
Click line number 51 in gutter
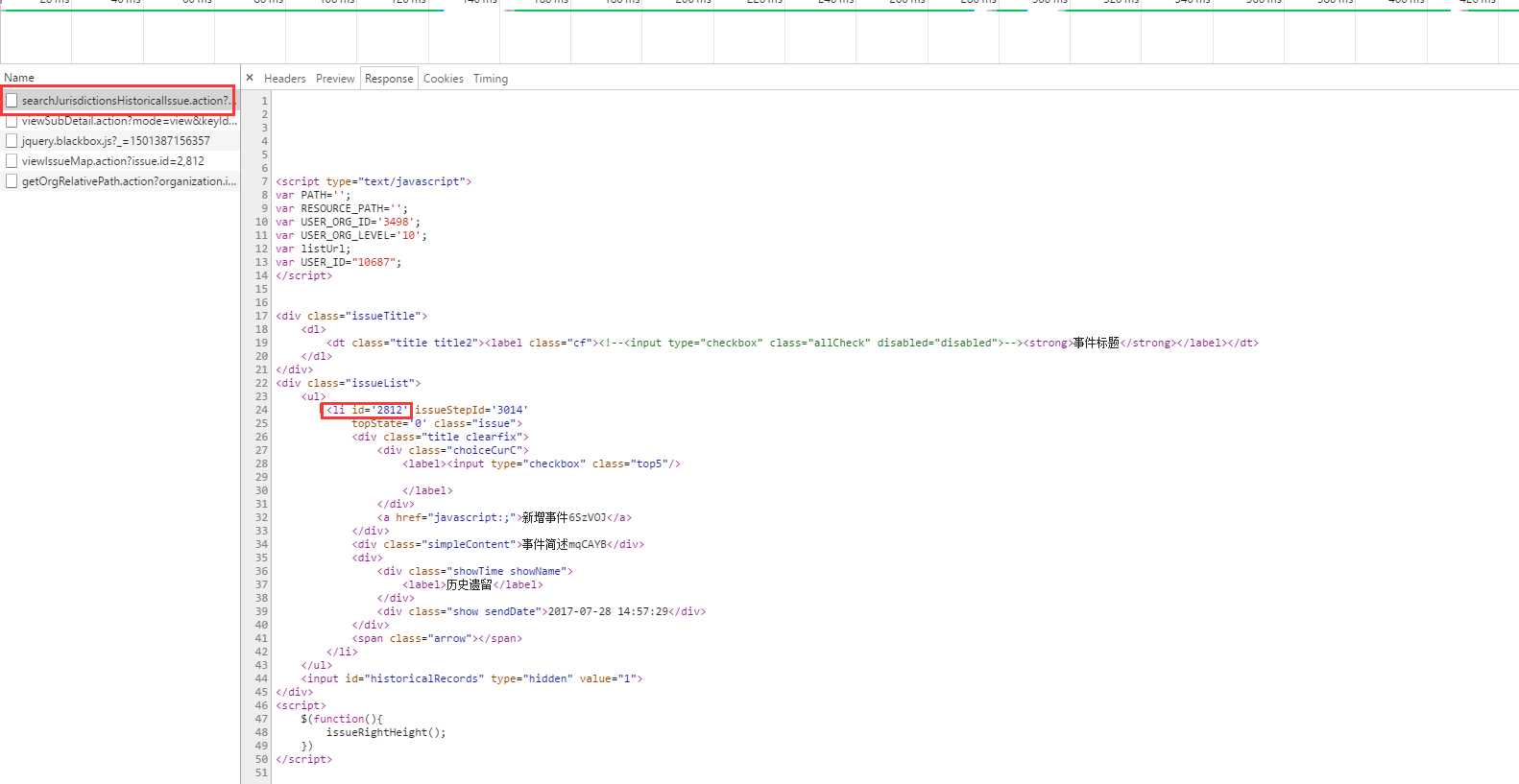pyautogui.click(x=261, y=772)
